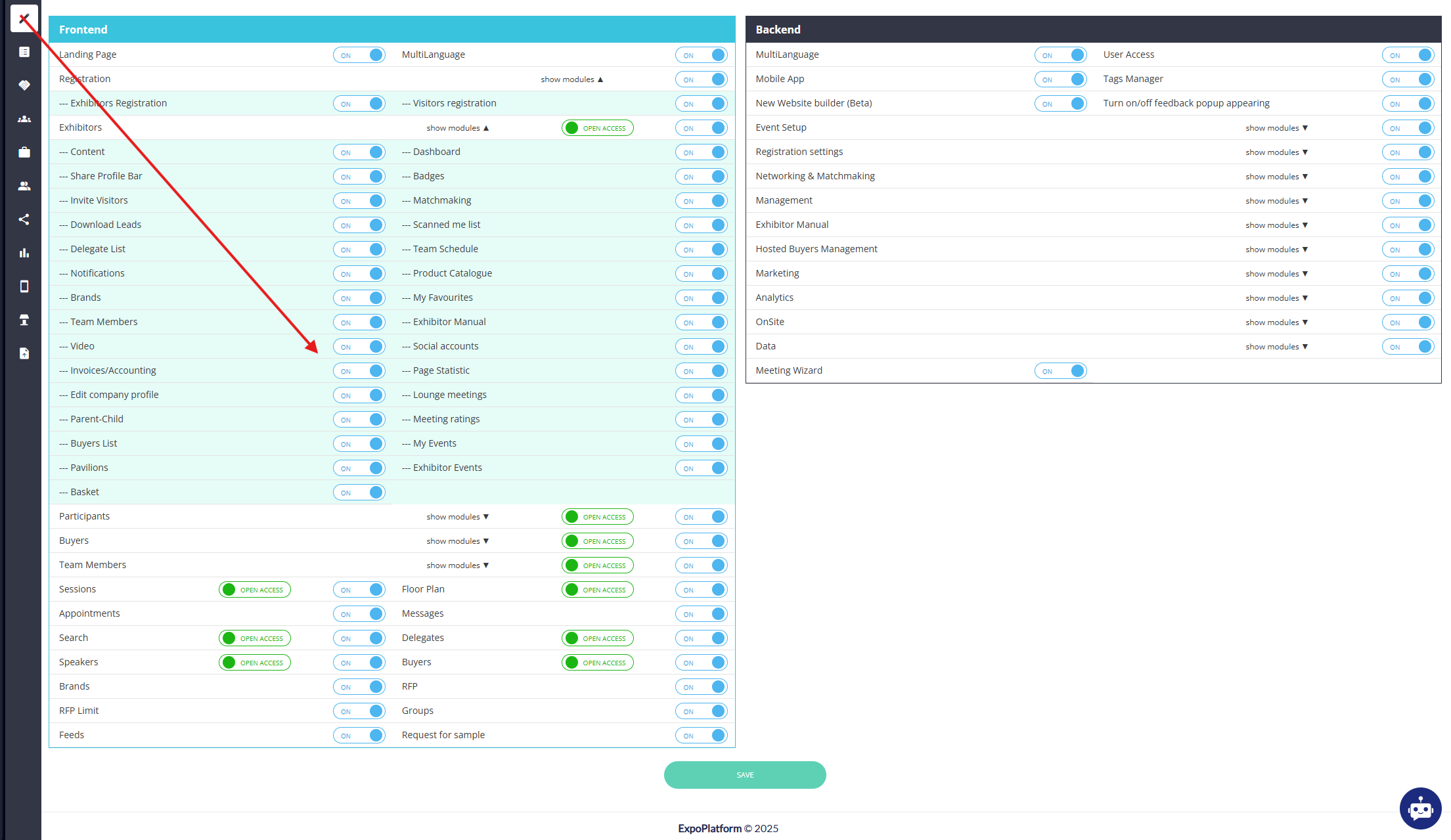Expand OnSite show modules

1276,322
